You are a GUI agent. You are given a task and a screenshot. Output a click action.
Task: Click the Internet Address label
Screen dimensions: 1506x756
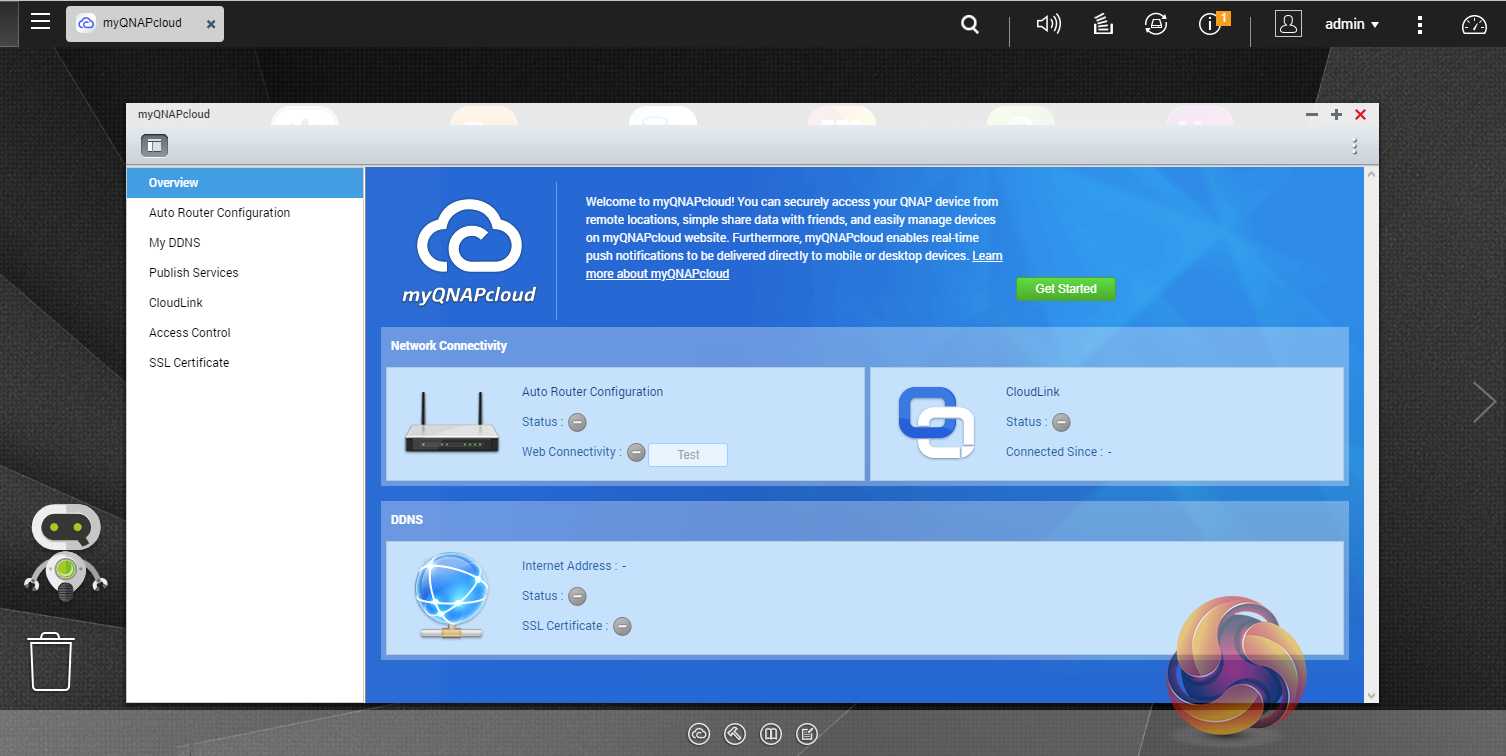tap(569, 566)
